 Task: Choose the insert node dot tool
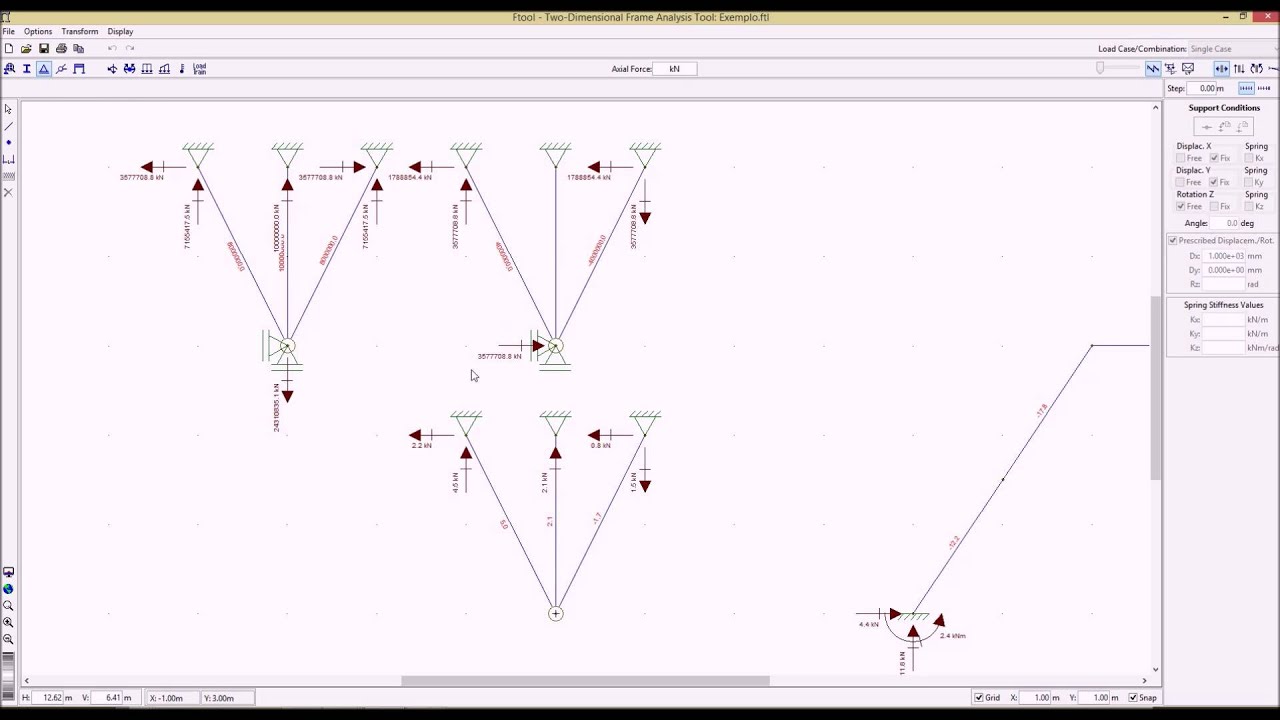8,142
